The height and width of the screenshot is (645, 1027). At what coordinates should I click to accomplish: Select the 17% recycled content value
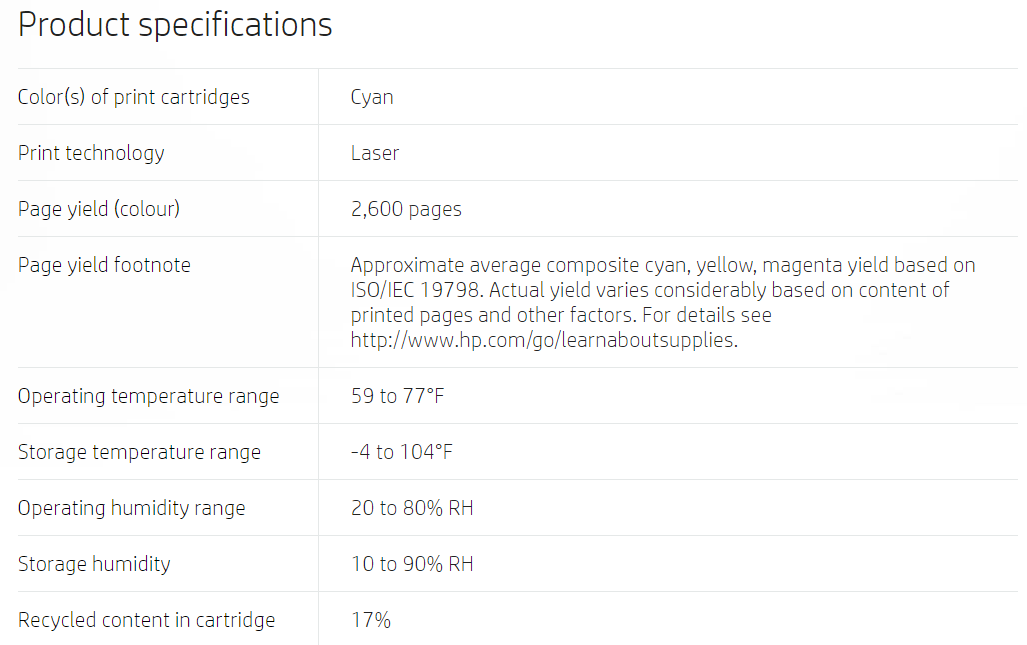coord(371,620)
